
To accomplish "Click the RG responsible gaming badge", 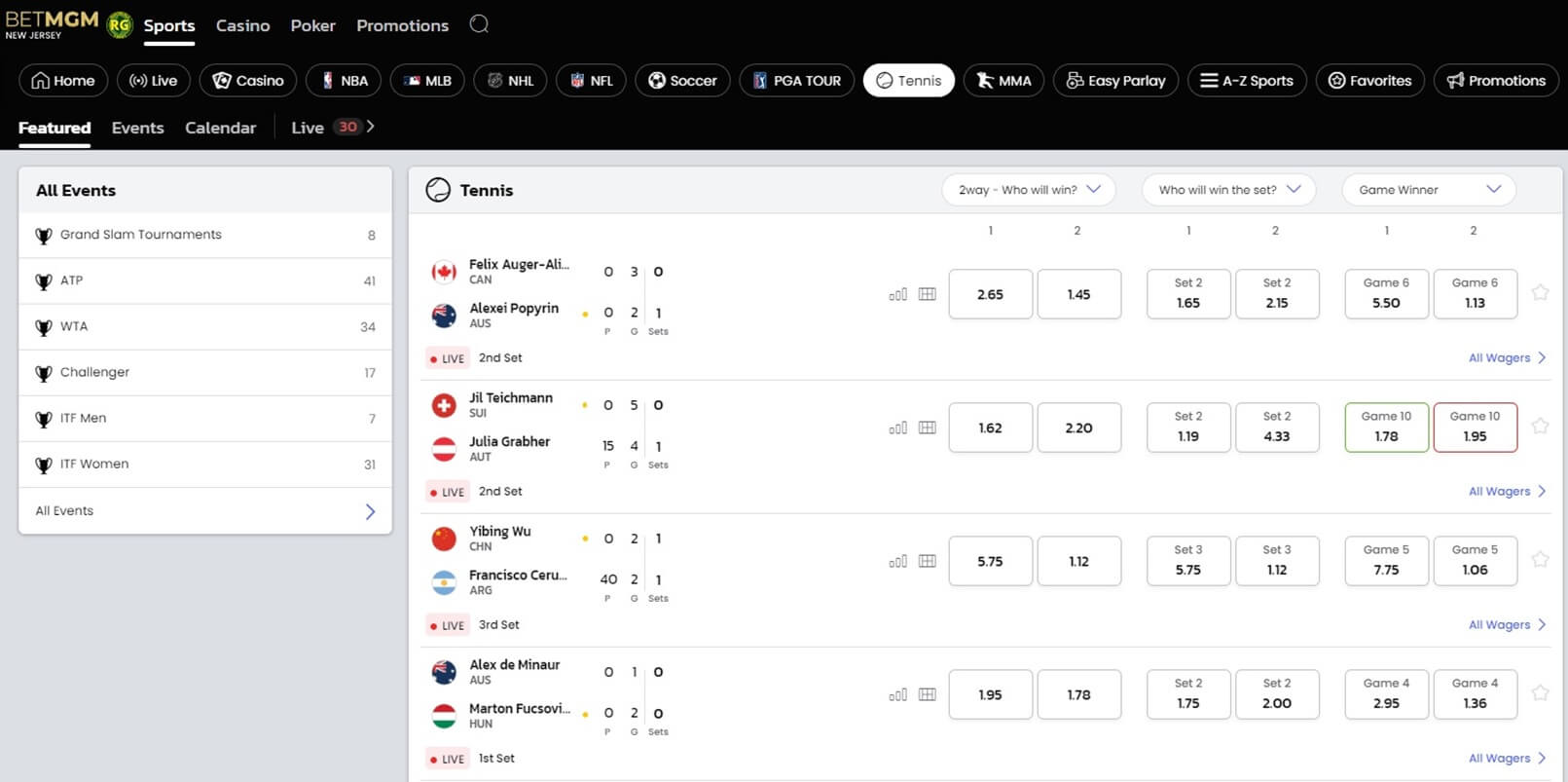I will pyautogui.click(x=119, y=25).
